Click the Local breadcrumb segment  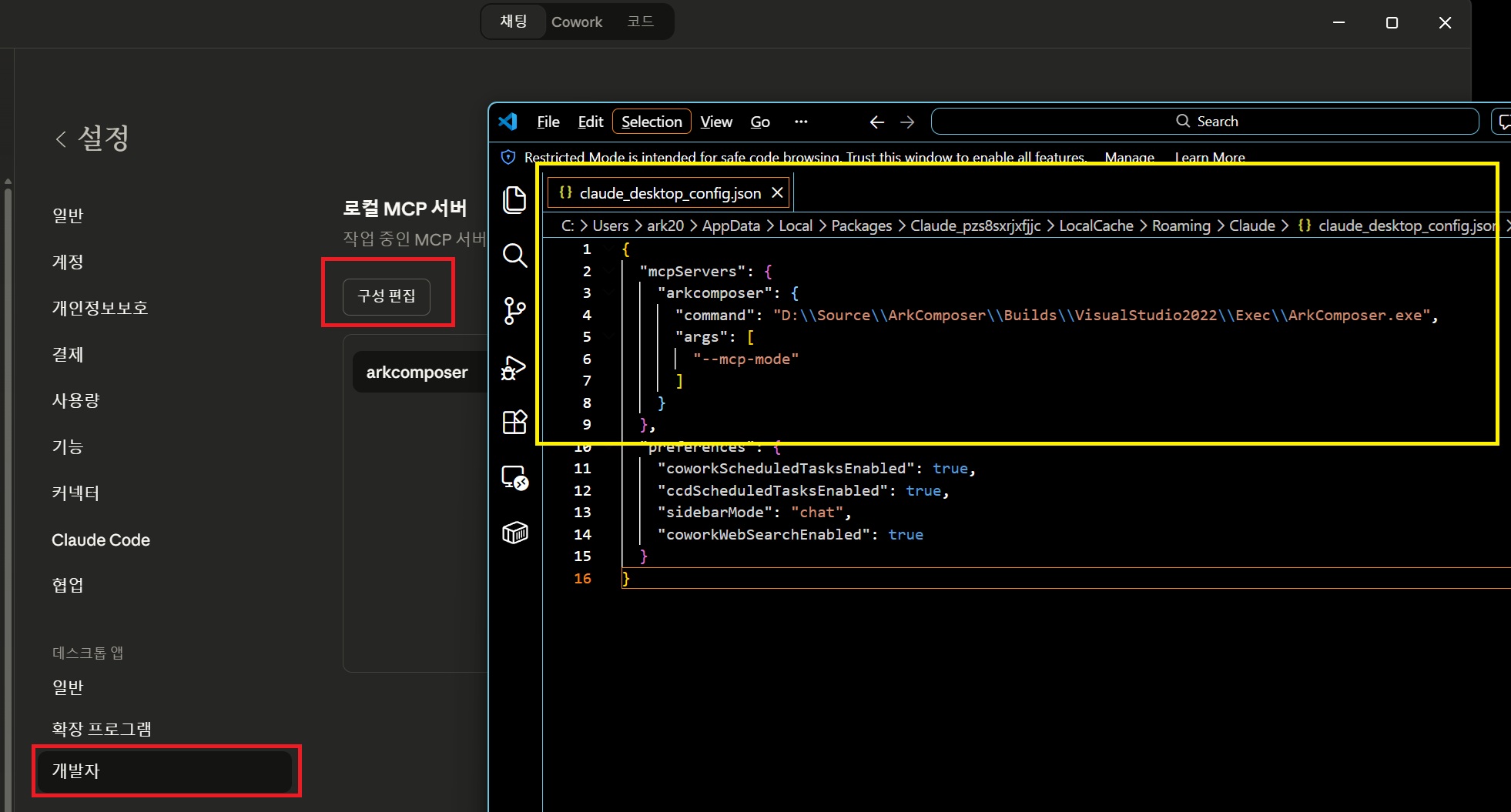[796, 226]
